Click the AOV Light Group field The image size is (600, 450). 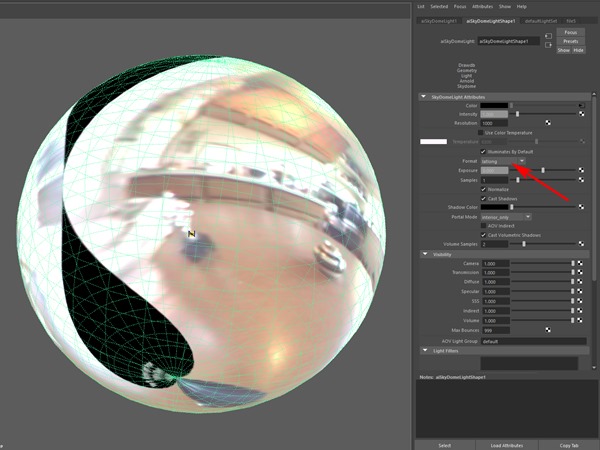click(x=533, y=341)
